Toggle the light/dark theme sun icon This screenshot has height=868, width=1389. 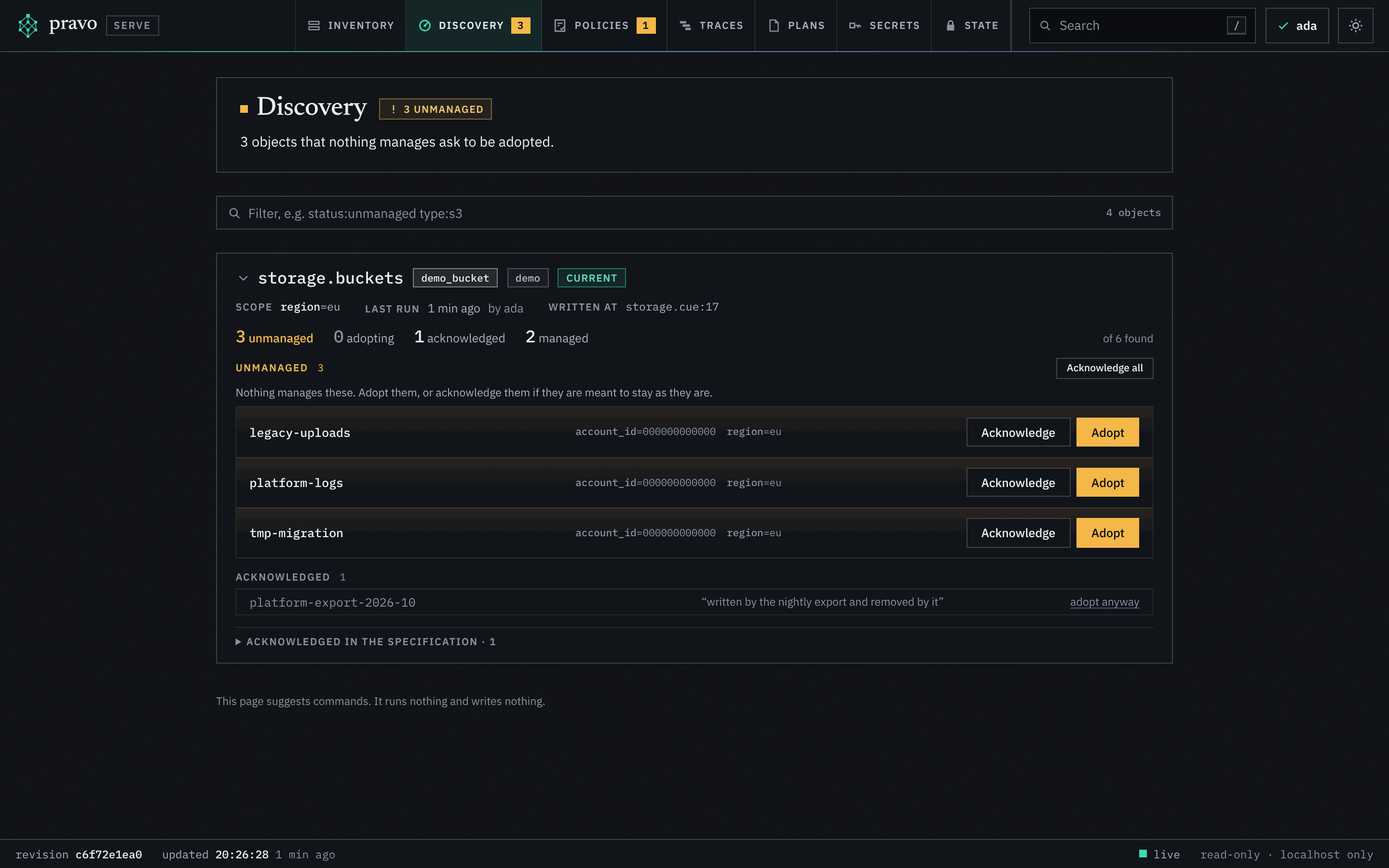coord(1355,25)
